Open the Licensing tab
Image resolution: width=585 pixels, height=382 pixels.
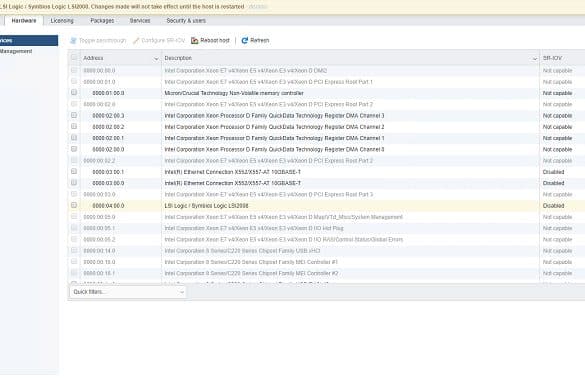click(x=62, y=21)
